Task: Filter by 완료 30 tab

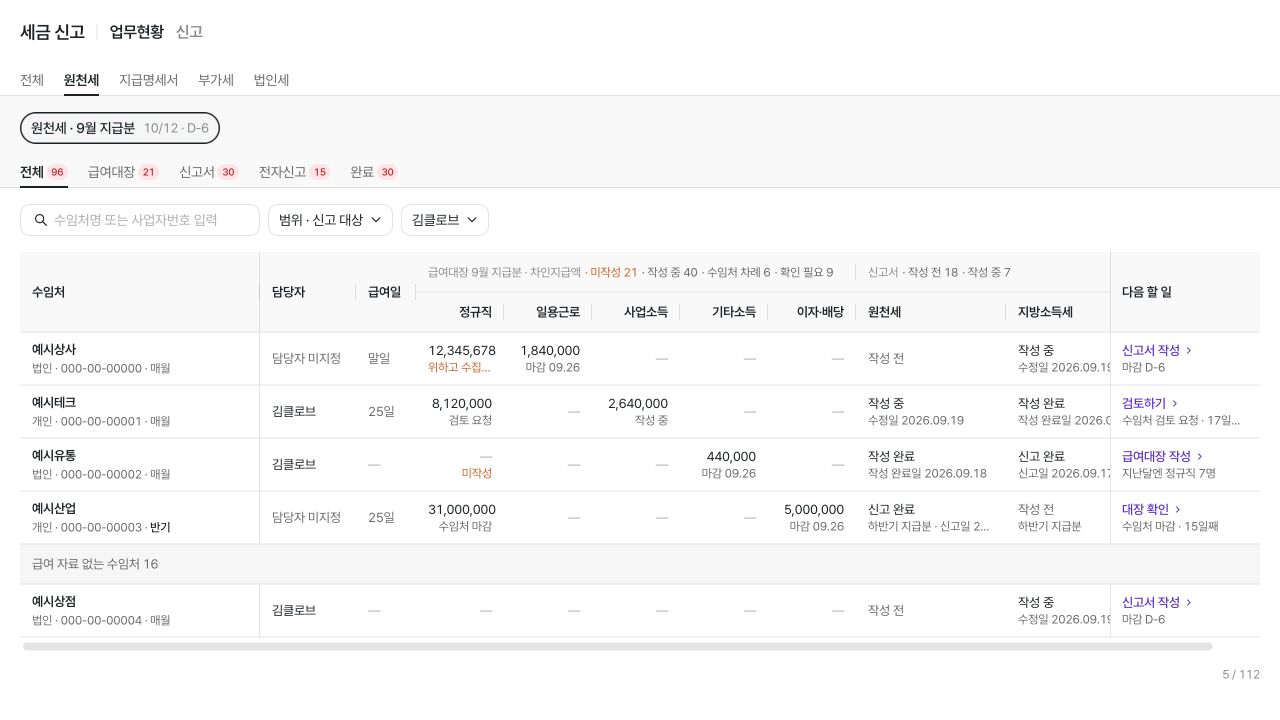Action: tap(374, 172)
